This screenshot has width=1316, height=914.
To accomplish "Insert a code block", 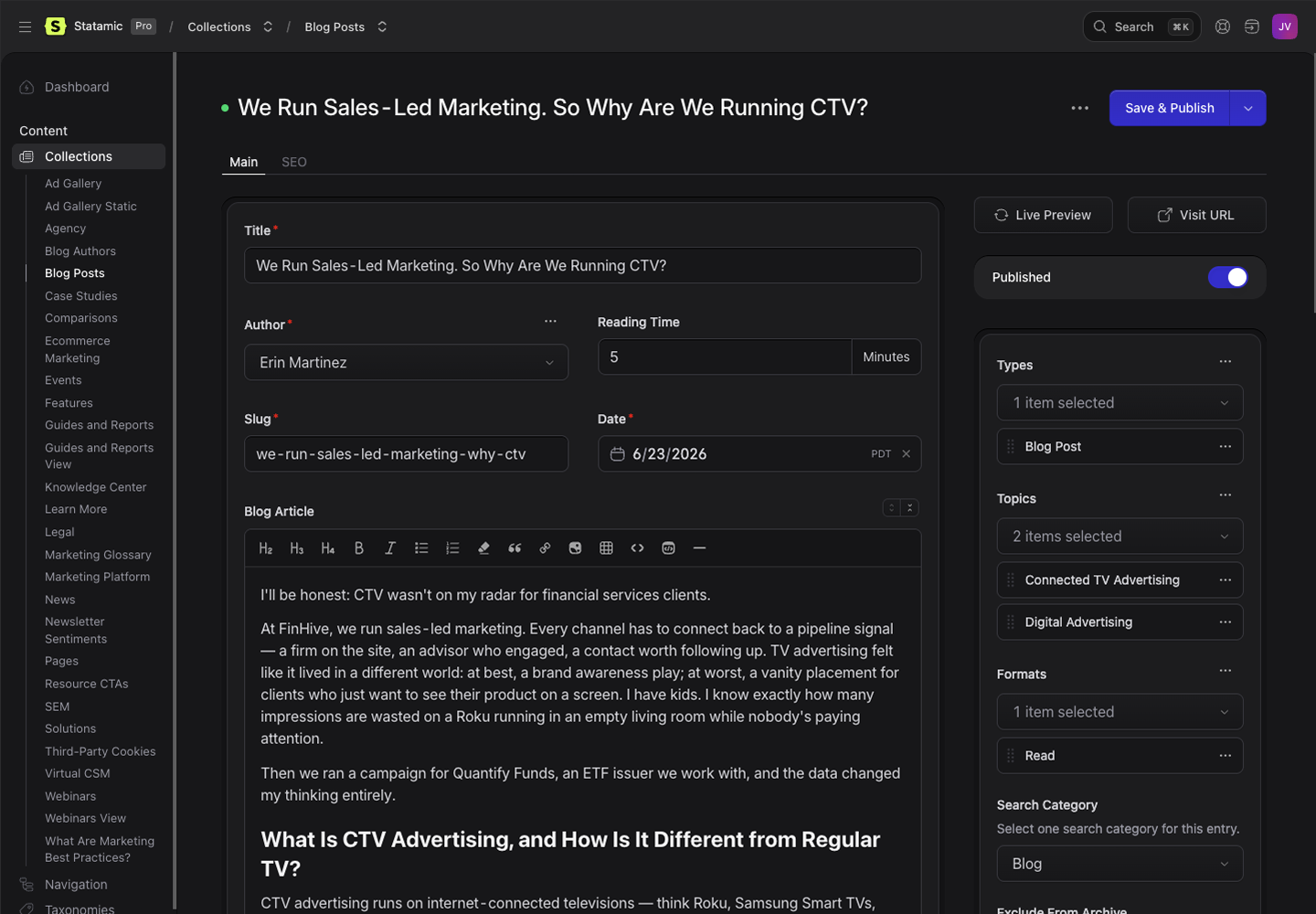I will (668, 548).
